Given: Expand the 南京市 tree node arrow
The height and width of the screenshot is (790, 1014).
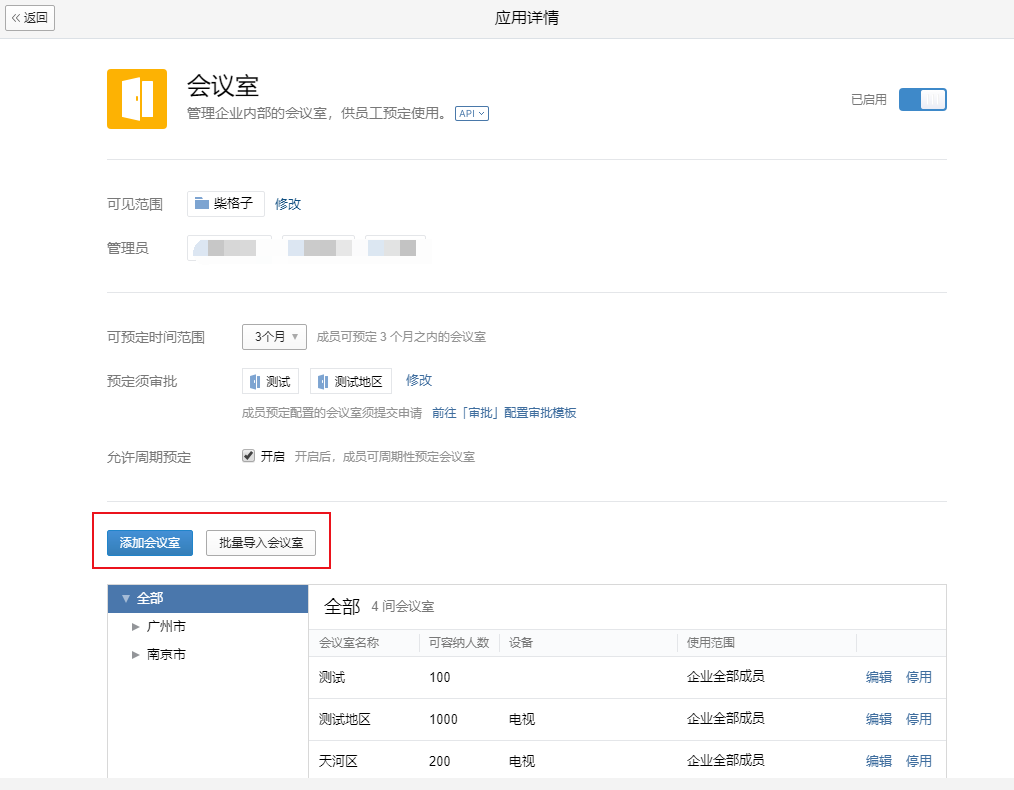Looking at the screenshot, I should coord(135,654).
